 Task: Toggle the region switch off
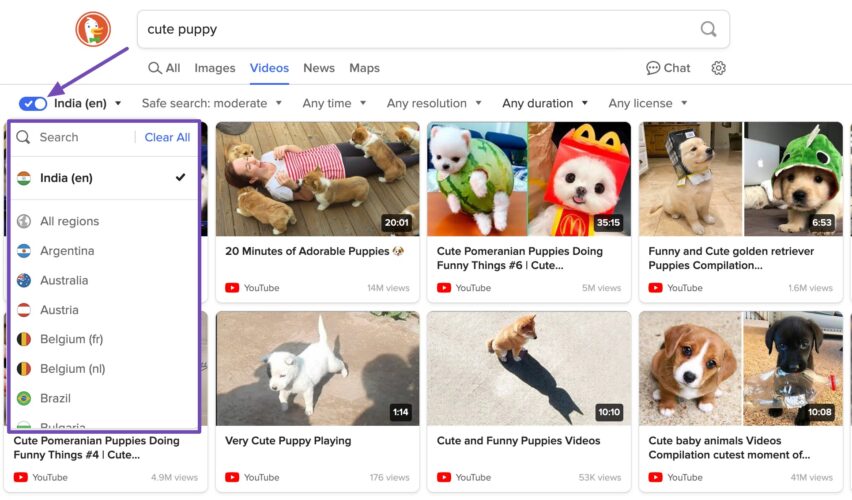point(33,103)
